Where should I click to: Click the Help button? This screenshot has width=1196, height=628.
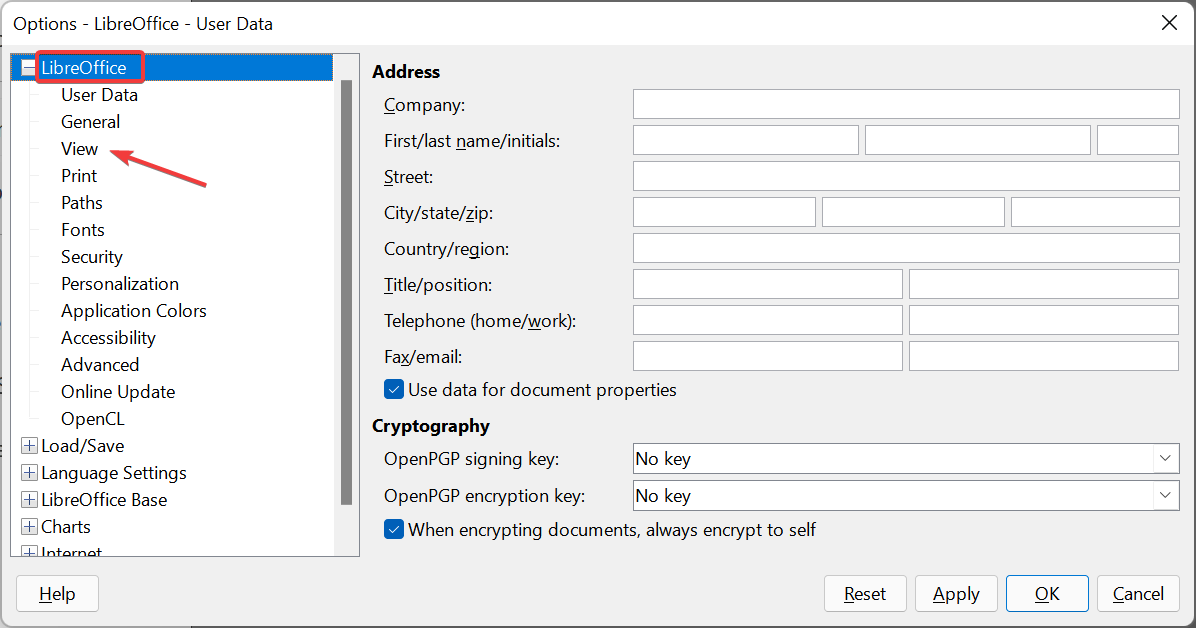tap(57, 594)
